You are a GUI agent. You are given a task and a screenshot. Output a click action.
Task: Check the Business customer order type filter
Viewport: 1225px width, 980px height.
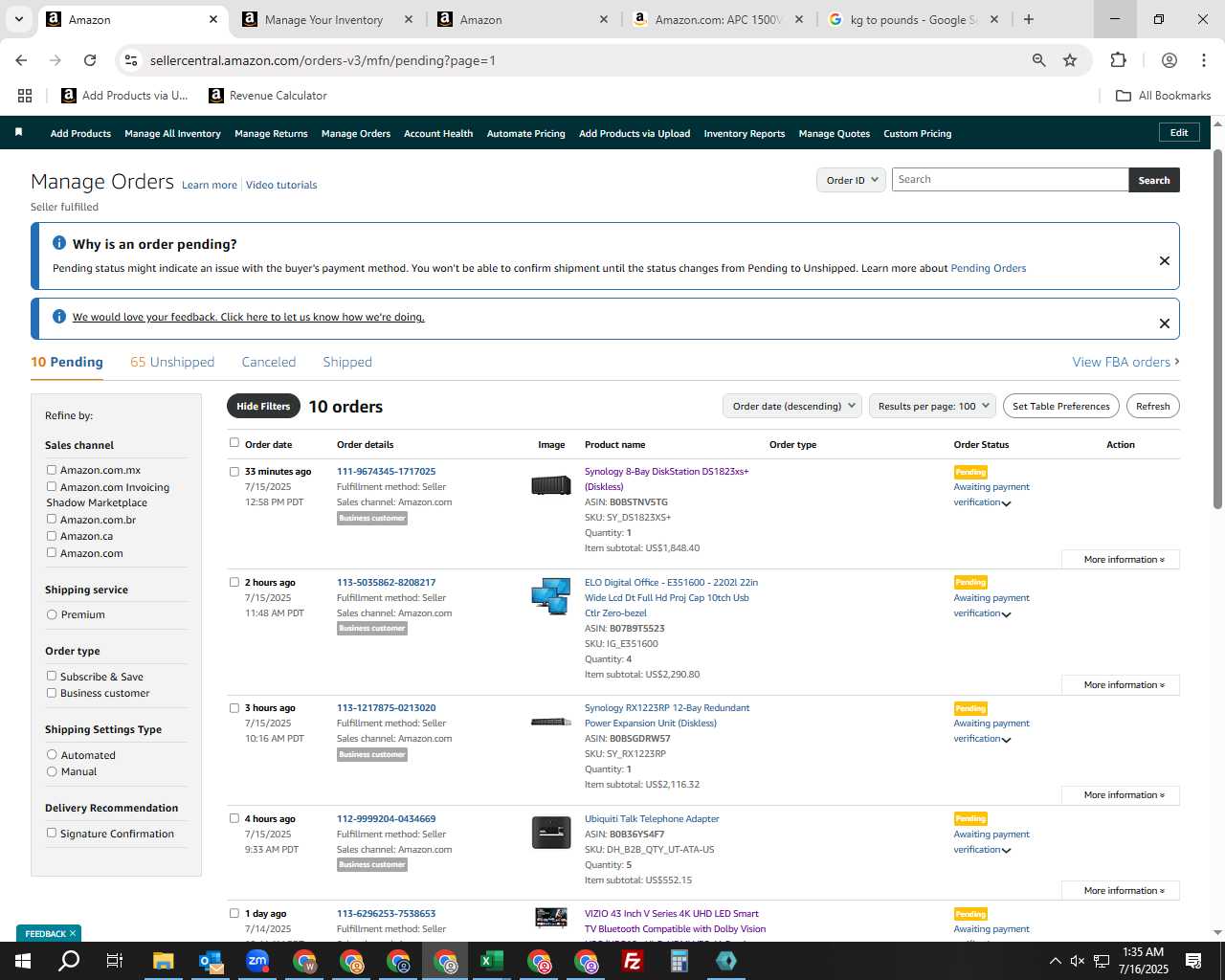(52, 692)
